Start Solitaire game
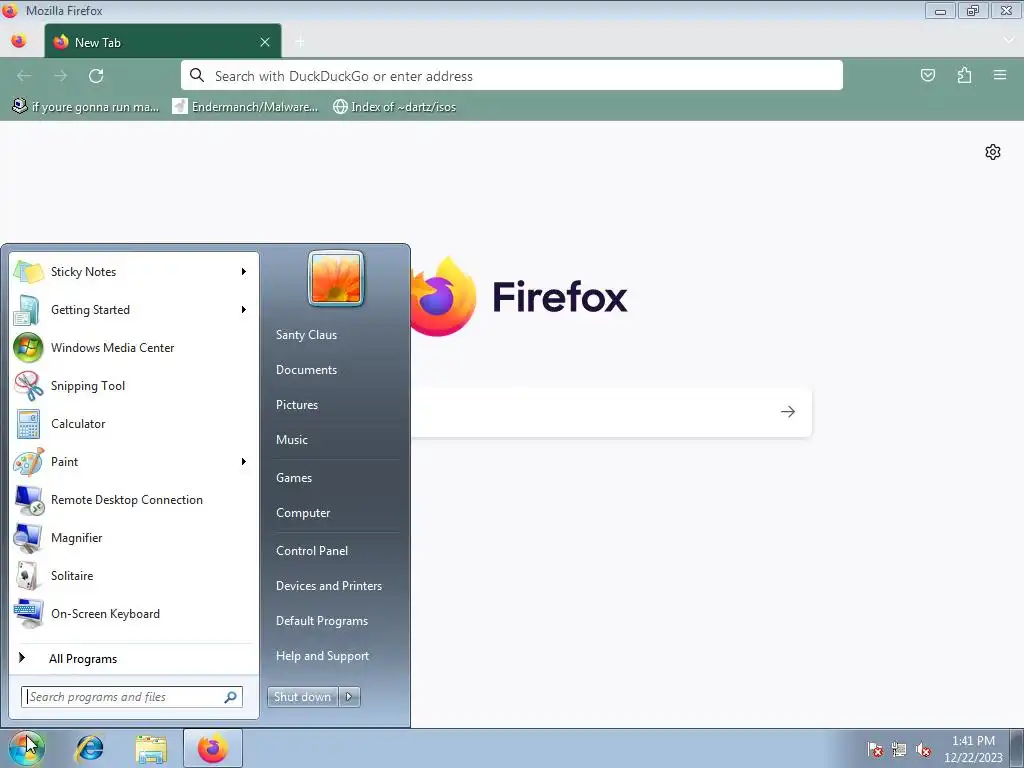The image size is (1024, 768). [x=133, y=576]
